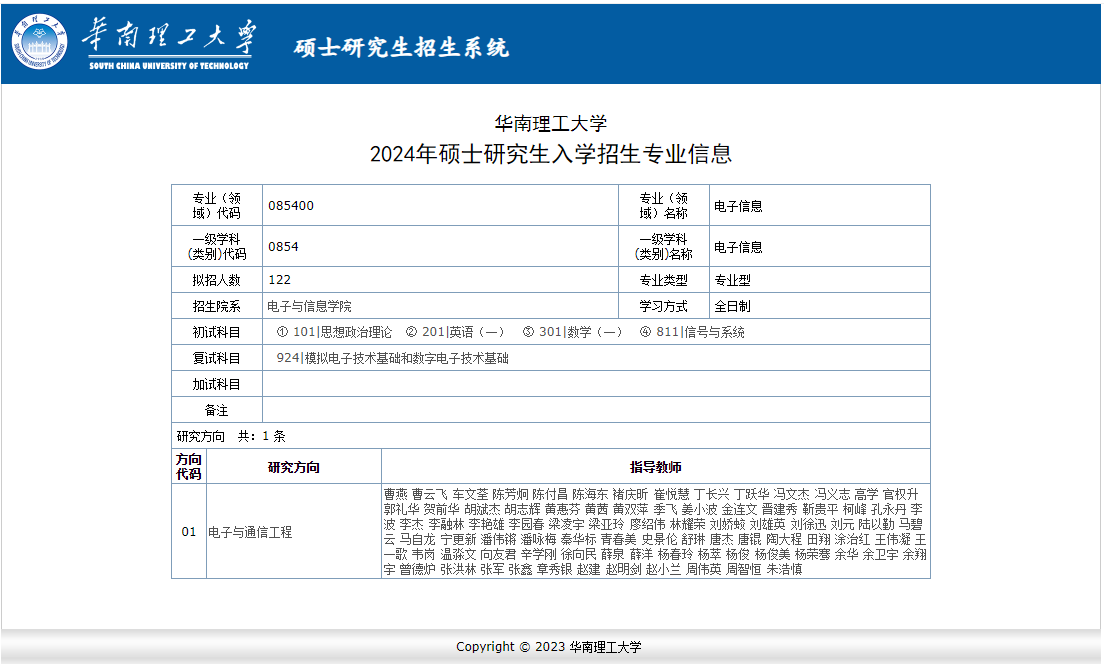Click the 电子与通信工程 research direction

pyautogui.click(x=250, y=532)
